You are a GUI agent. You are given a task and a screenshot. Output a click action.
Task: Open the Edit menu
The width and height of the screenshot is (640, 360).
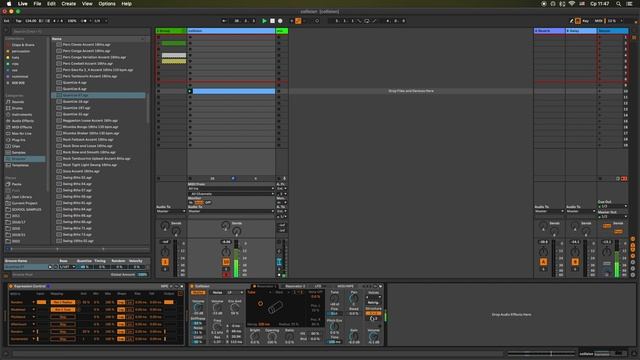pos(51,4)
